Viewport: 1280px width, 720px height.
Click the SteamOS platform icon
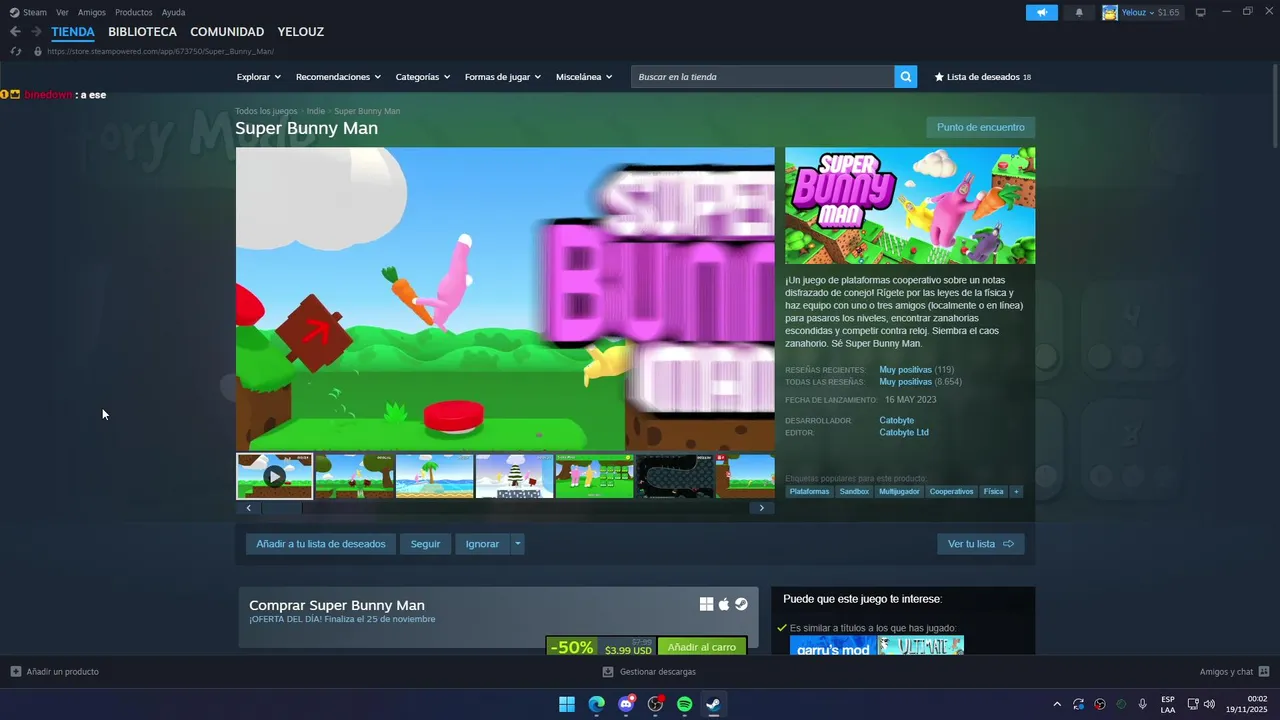coord(741,604)
